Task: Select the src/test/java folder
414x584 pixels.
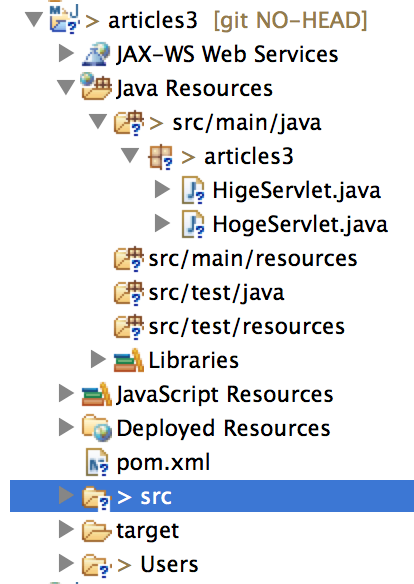Action: point(199,293)
